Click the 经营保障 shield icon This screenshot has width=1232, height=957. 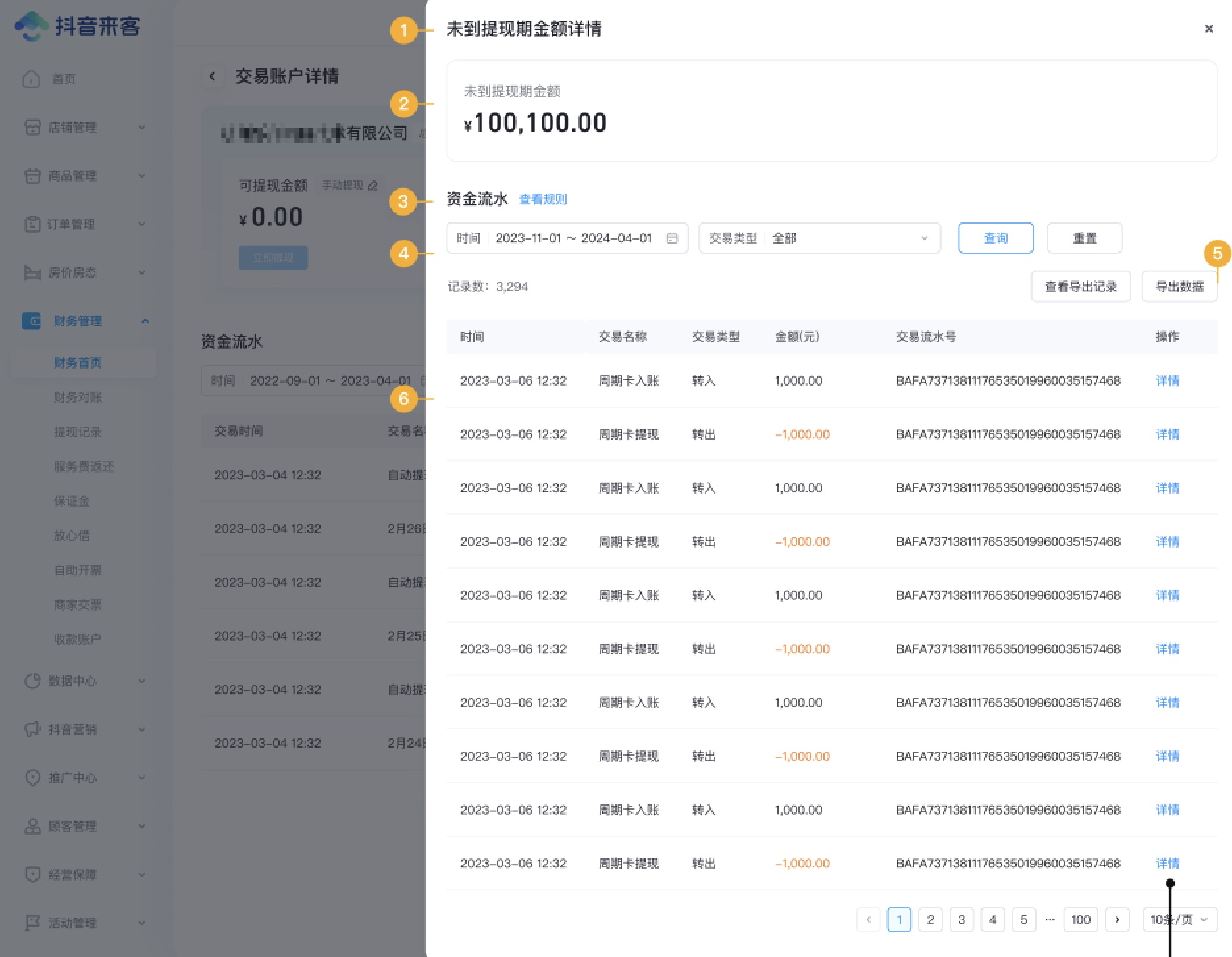pyautogui.click(x=32, y=874)
